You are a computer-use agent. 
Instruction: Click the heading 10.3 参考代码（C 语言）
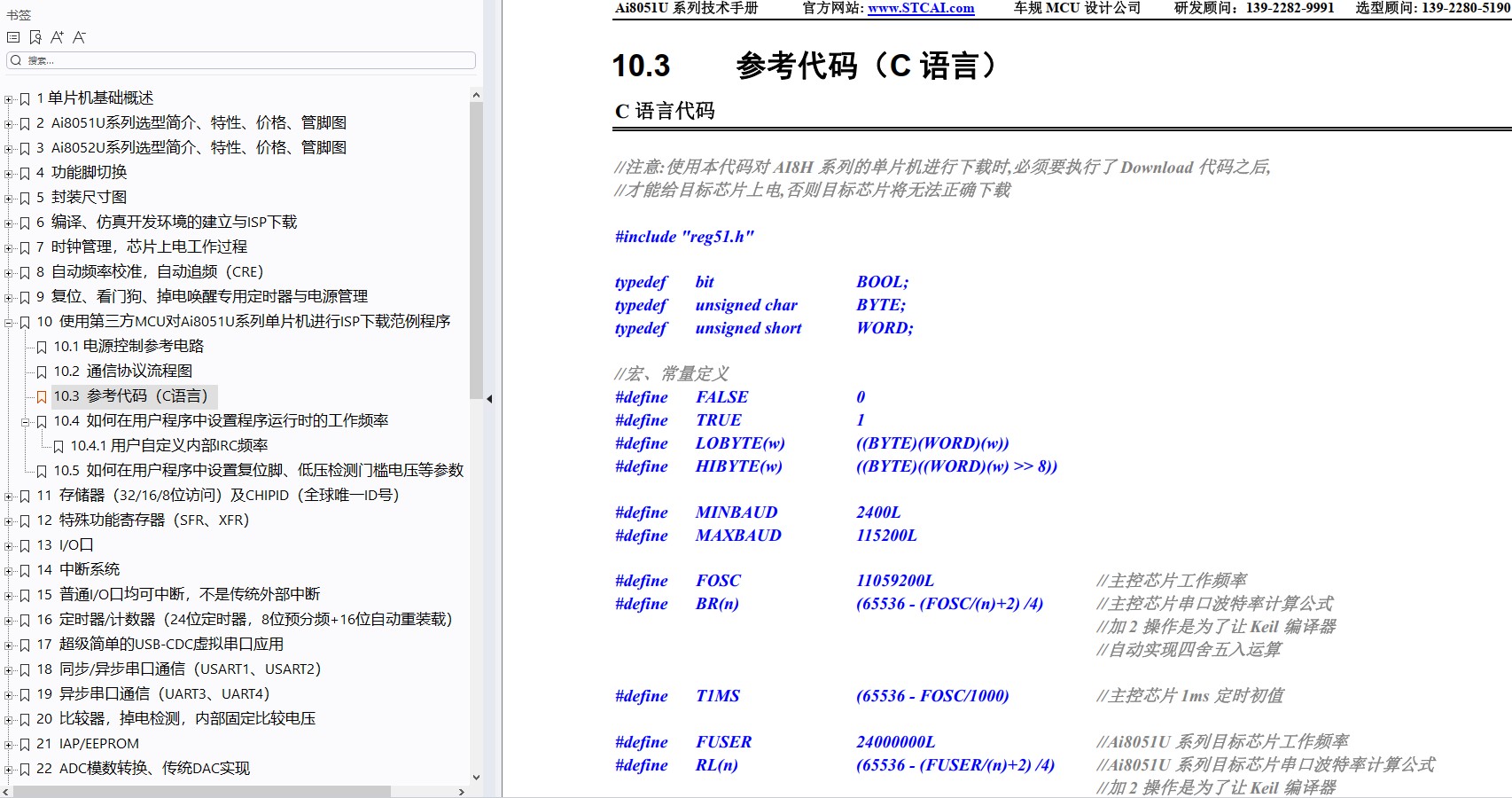[x=805, y=66]
